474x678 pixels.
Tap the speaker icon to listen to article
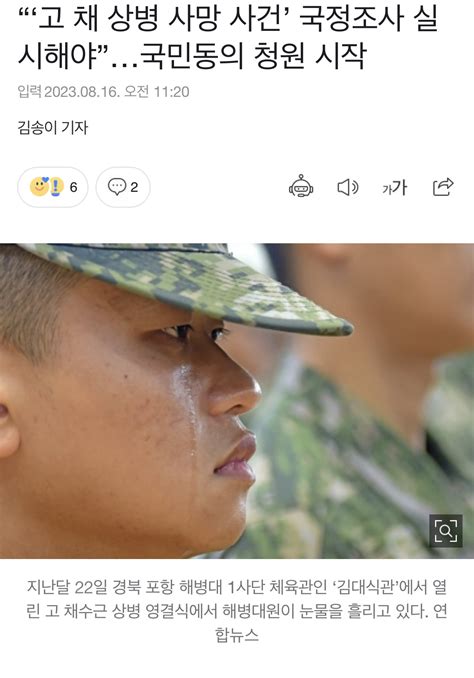coord(348,188)
